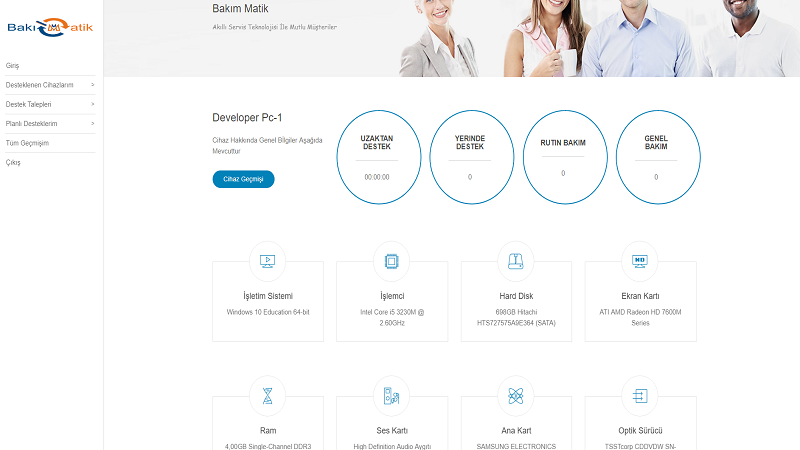Click the Ana Kart motherboard icon
The width and height of the screenshot is (800, 450).
click(515, 396)
